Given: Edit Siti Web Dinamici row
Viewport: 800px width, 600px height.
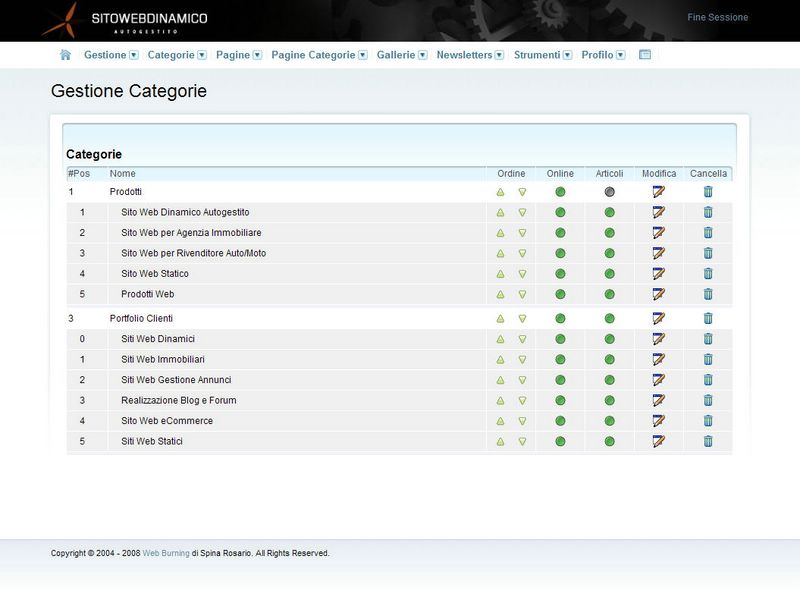Looking at the screenshot, I should coord(659,339).
